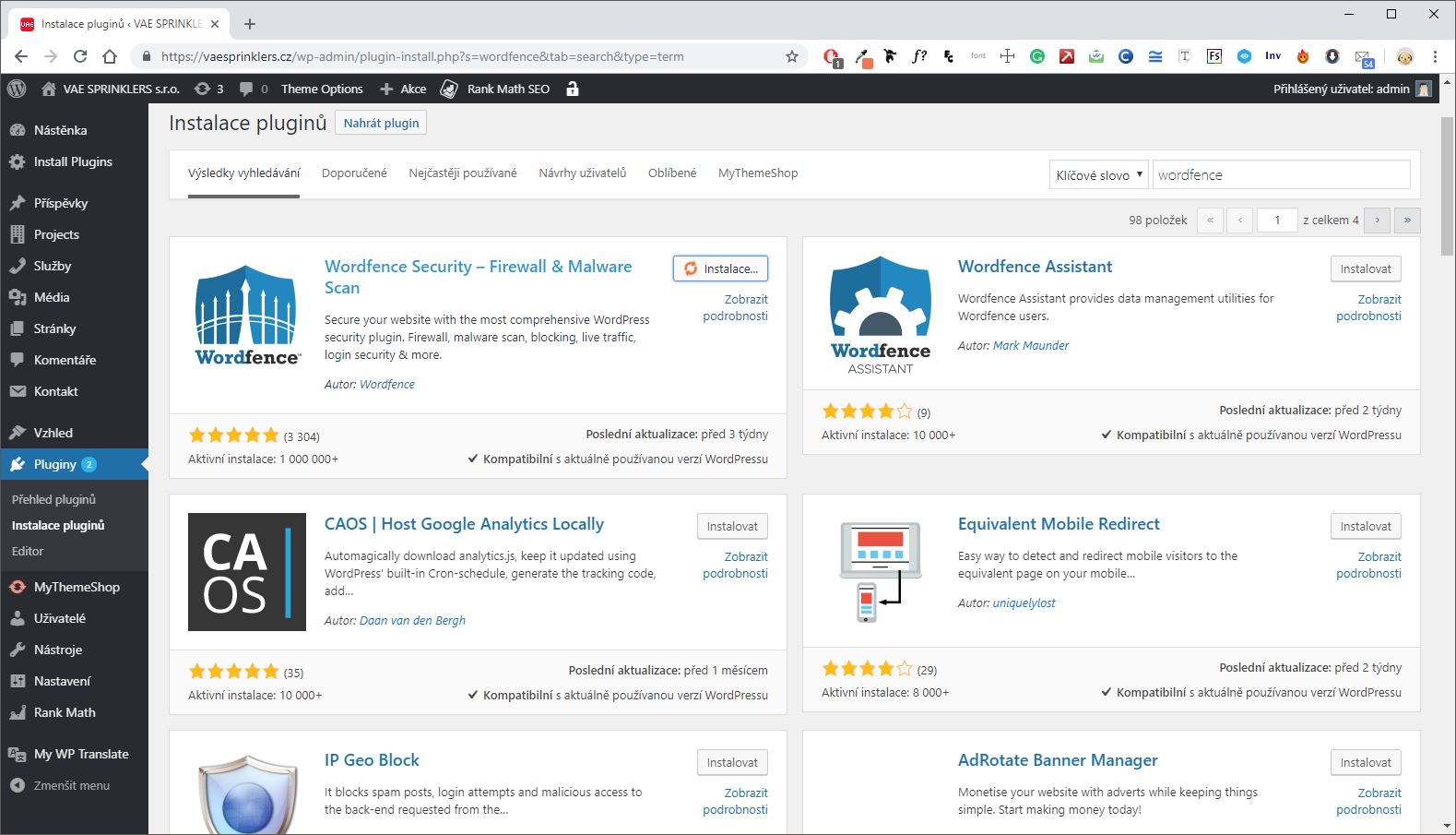Install the AdRotate Banner Manager plugin
The width and height of the screenshot is (1456, 835).
pos(1366,762)
